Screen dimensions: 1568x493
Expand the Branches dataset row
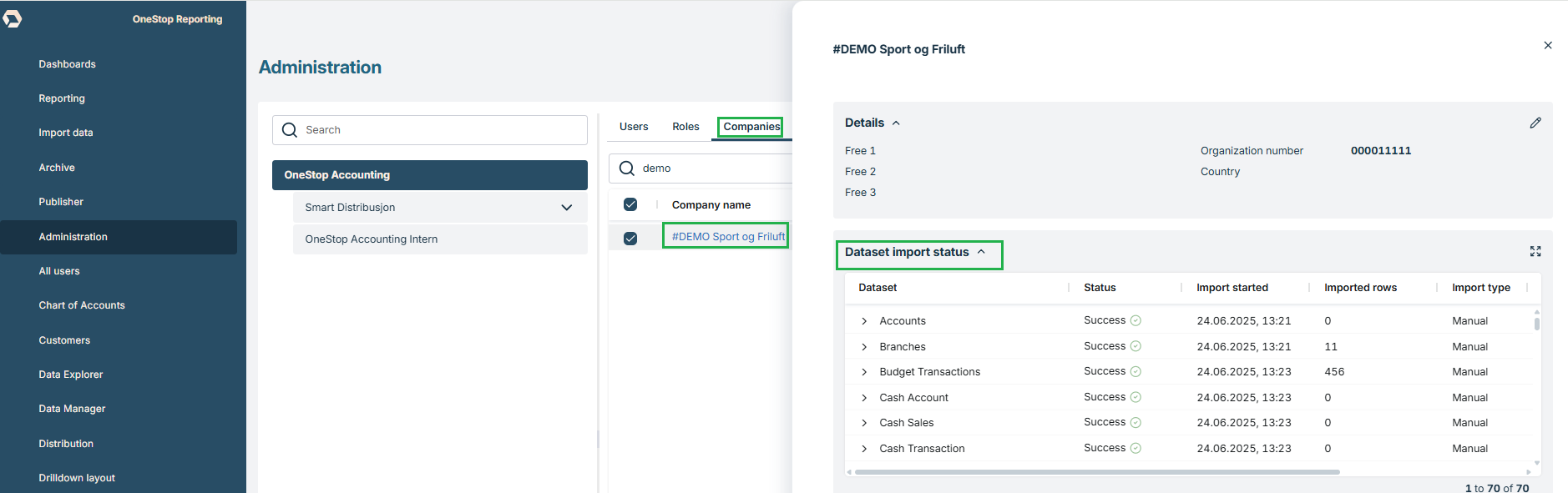click(x=864, y=347)
